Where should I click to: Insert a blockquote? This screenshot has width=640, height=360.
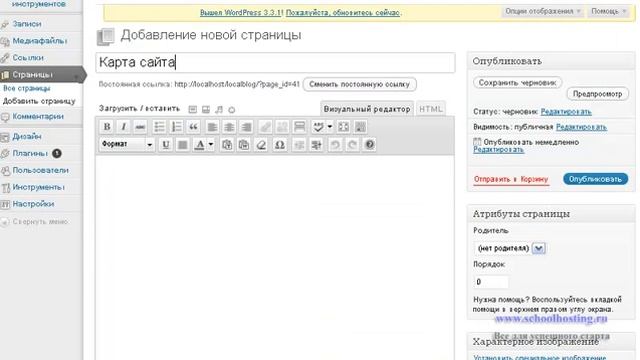pos(193,127)
